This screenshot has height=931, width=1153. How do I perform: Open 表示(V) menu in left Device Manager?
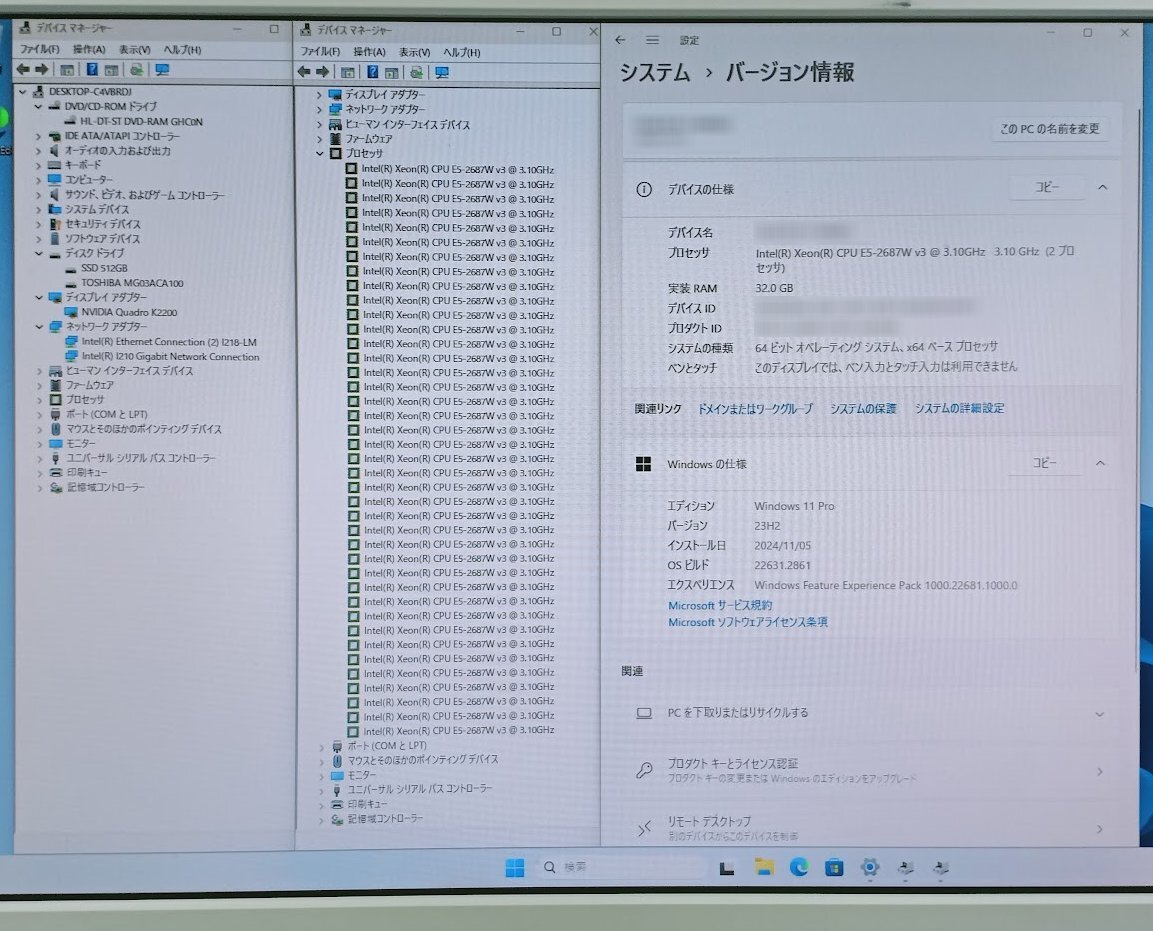click(135, 49)
